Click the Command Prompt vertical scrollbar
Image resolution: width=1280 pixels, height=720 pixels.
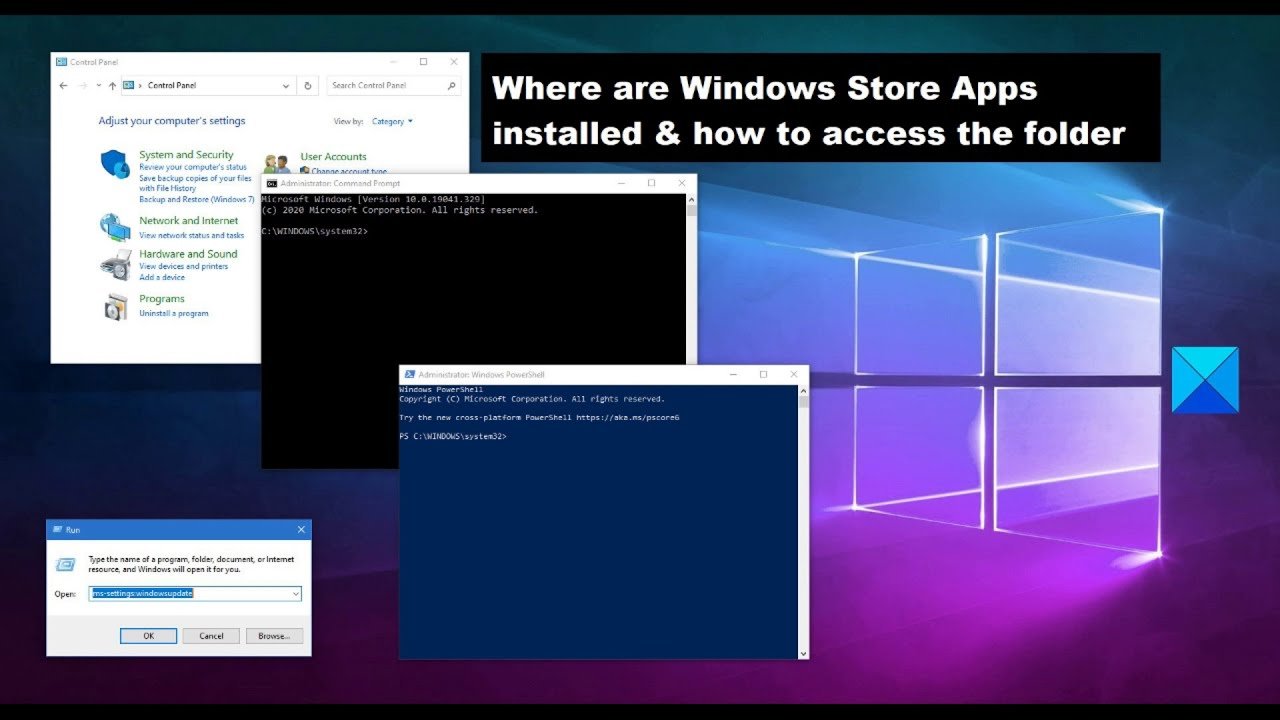pos(691,280)
